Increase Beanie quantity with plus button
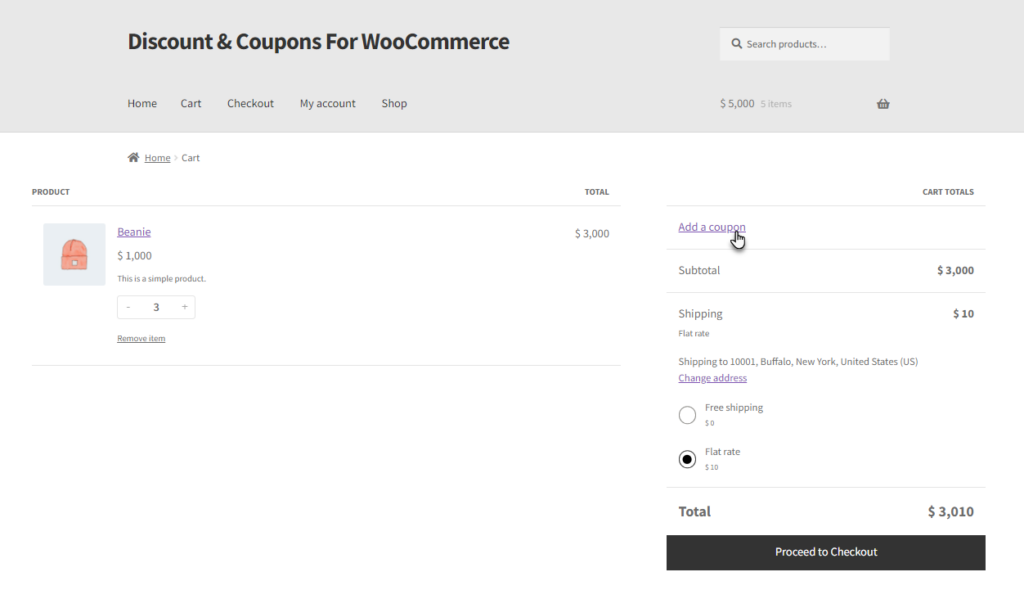This screenshot has width=1024, height=590. tap(185, 307)
